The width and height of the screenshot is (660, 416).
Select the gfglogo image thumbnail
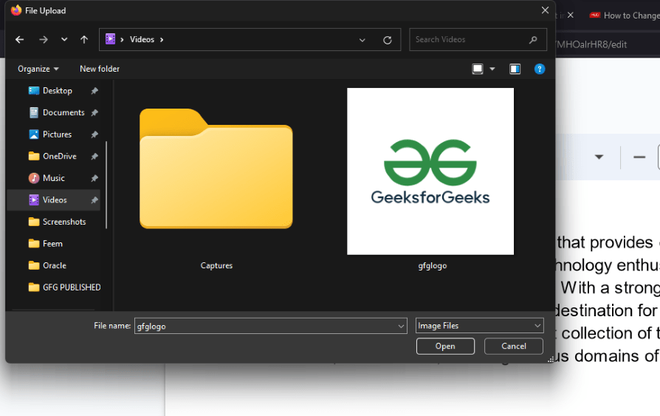430,171
